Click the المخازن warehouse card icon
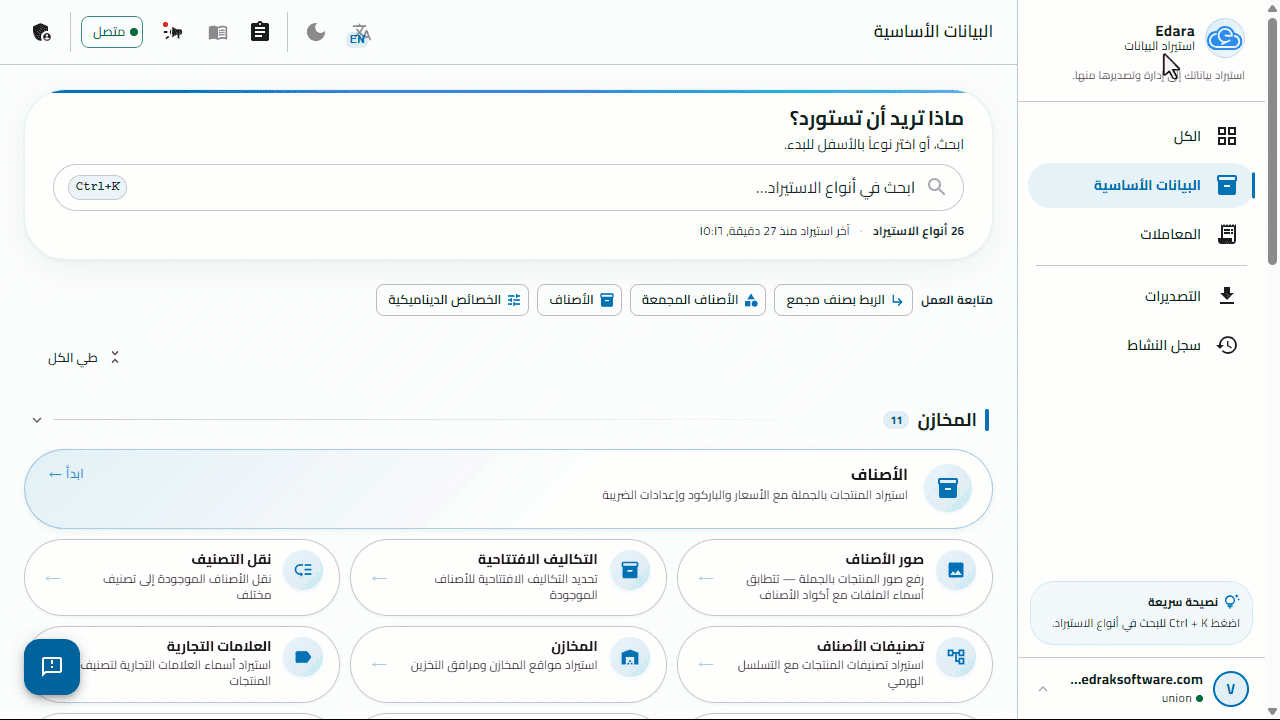Screen dimensions: 1280x720 [x=630, y=657]
